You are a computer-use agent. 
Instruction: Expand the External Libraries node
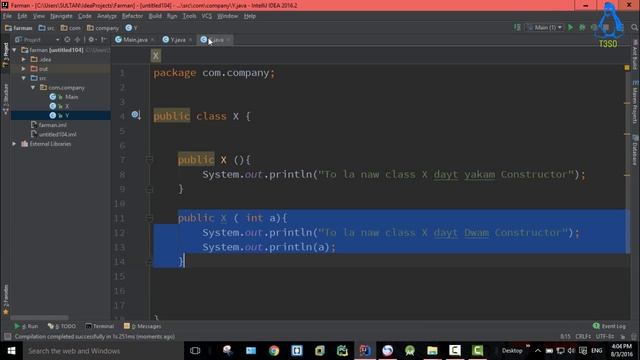[14, 144]
